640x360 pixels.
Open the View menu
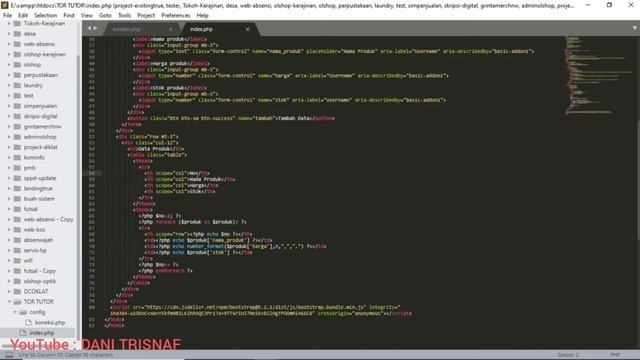87,15
